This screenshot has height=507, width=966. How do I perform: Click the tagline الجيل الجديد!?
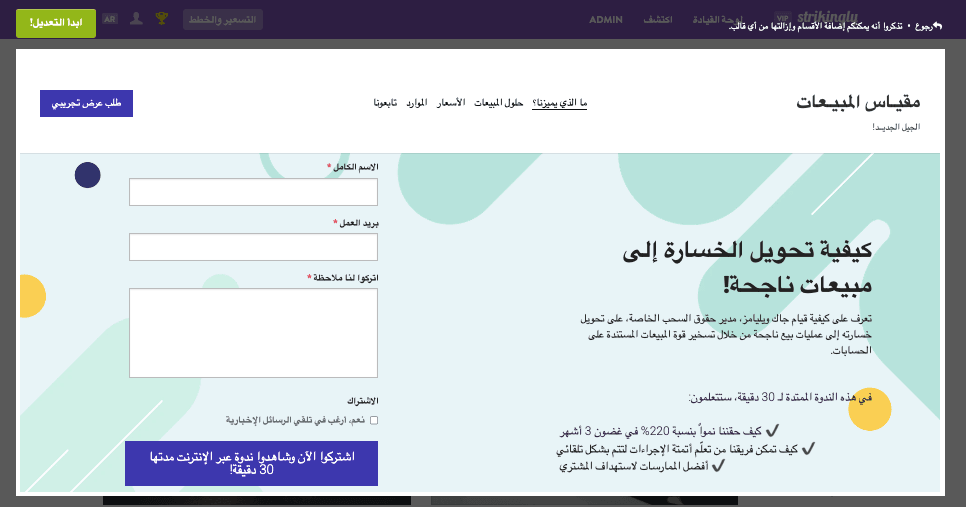896,127
